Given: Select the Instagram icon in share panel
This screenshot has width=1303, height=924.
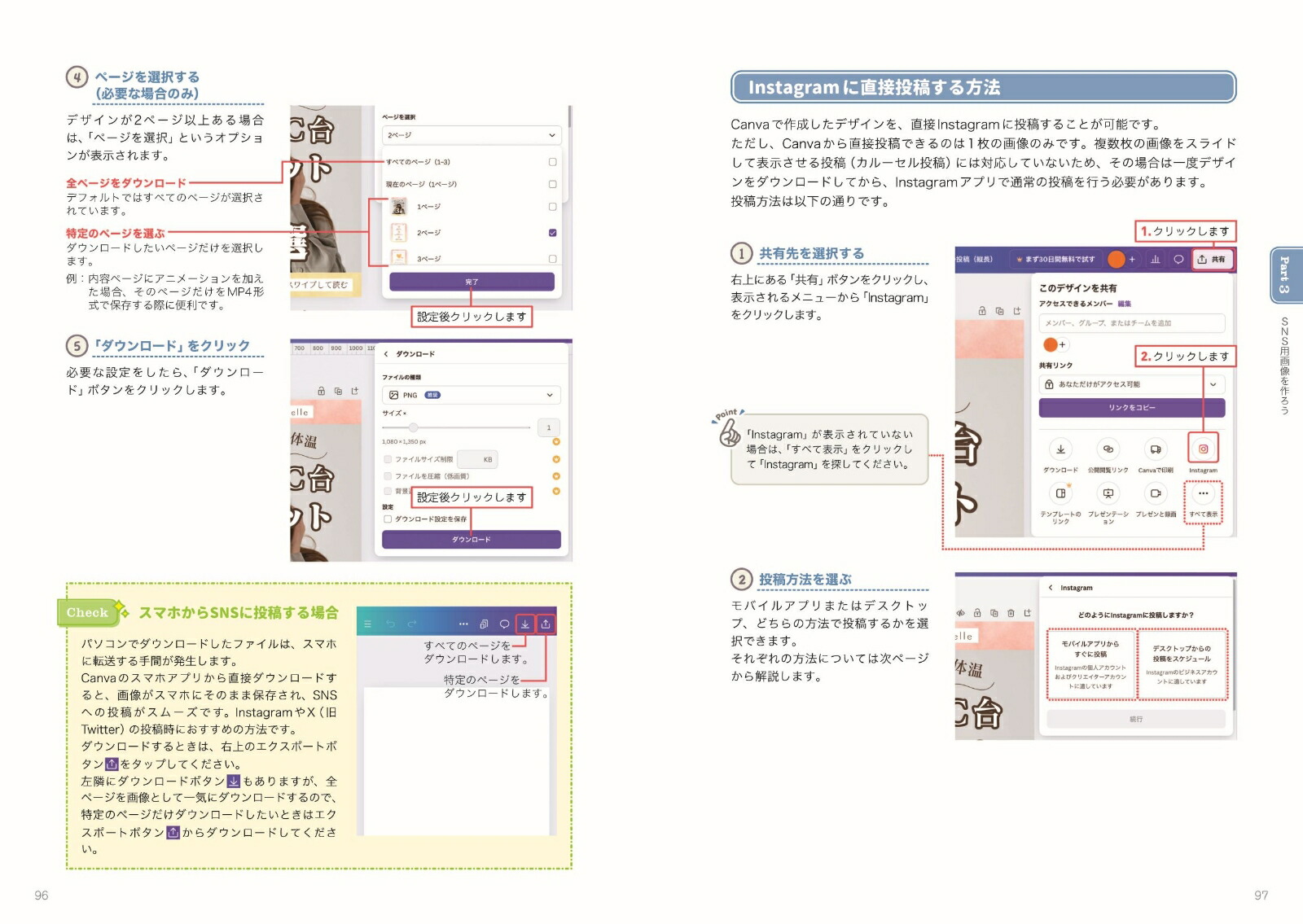Looking at the screenshot, I should click(x=1203, y=449).
